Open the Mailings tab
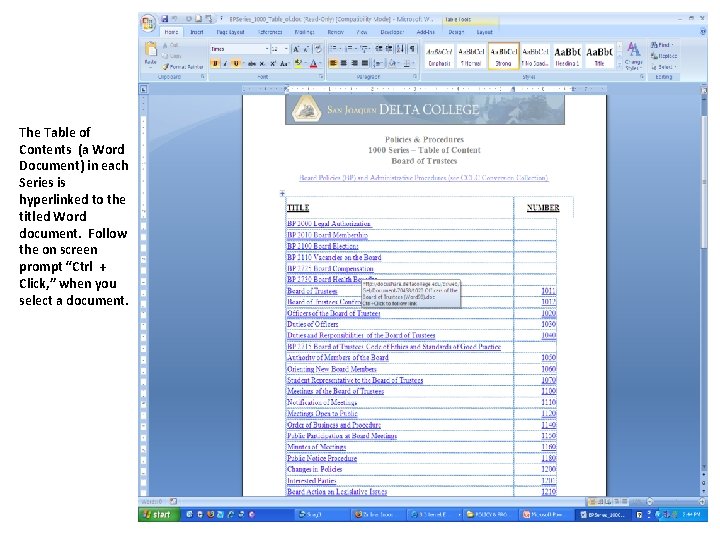 click(304, 32)
